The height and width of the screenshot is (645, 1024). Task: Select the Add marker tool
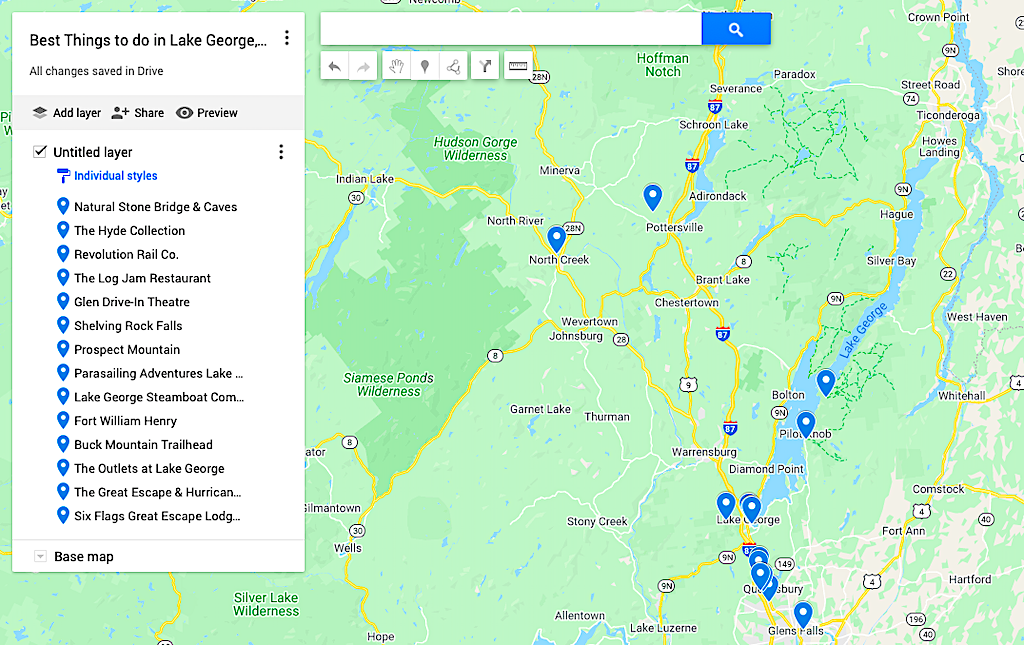(424, 66)
